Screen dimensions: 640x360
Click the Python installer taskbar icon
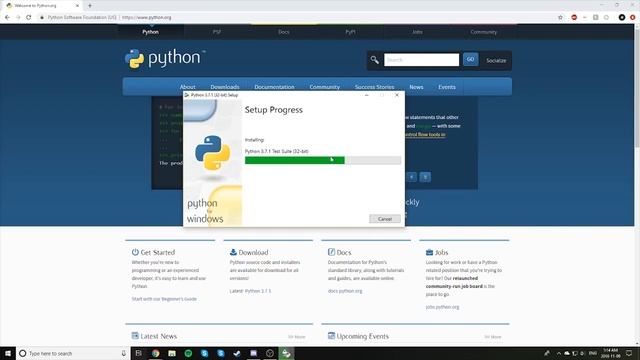(286, 353)
